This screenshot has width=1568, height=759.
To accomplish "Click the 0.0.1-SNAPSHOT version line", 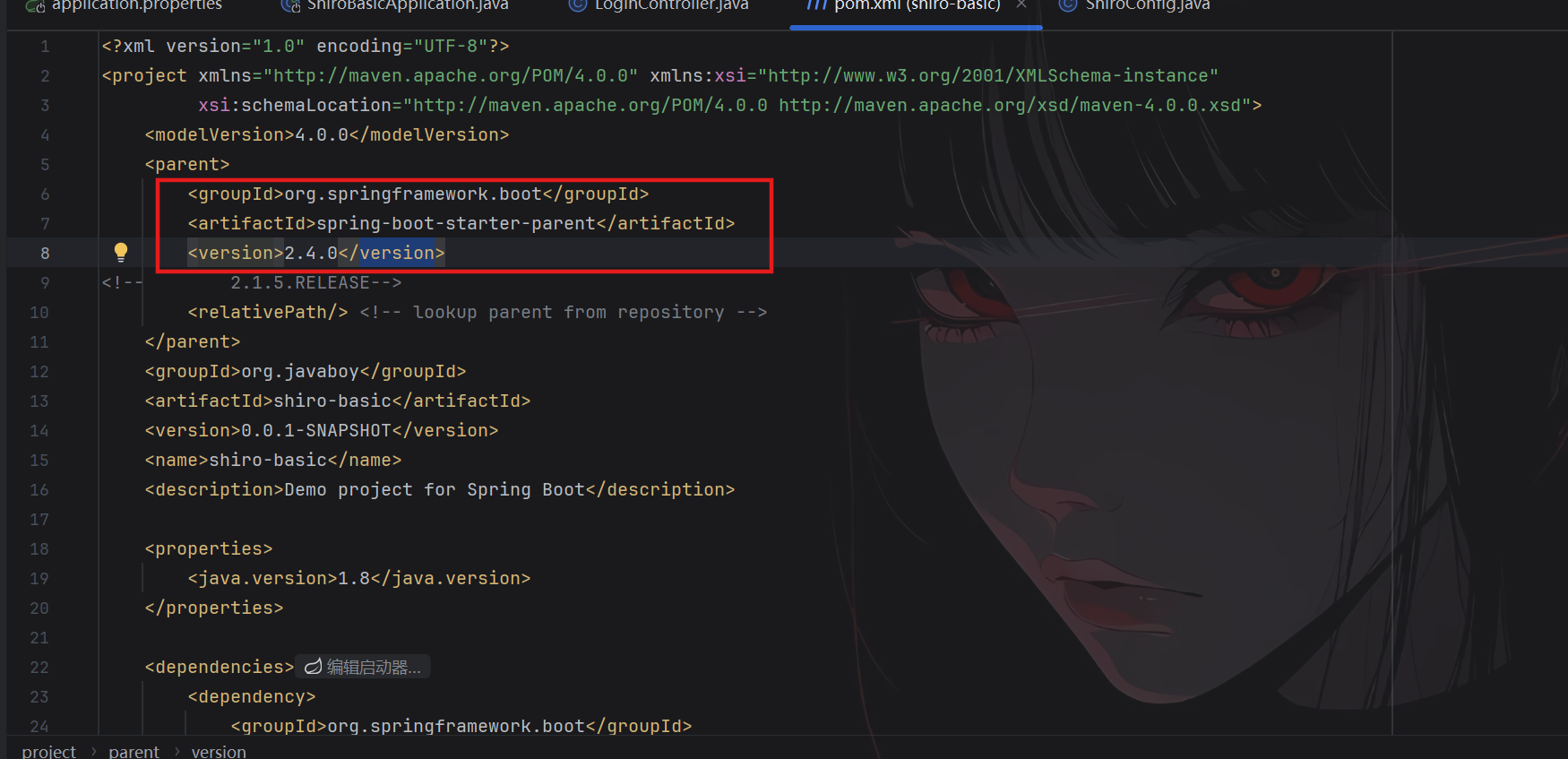I will [x=322, y=430].
